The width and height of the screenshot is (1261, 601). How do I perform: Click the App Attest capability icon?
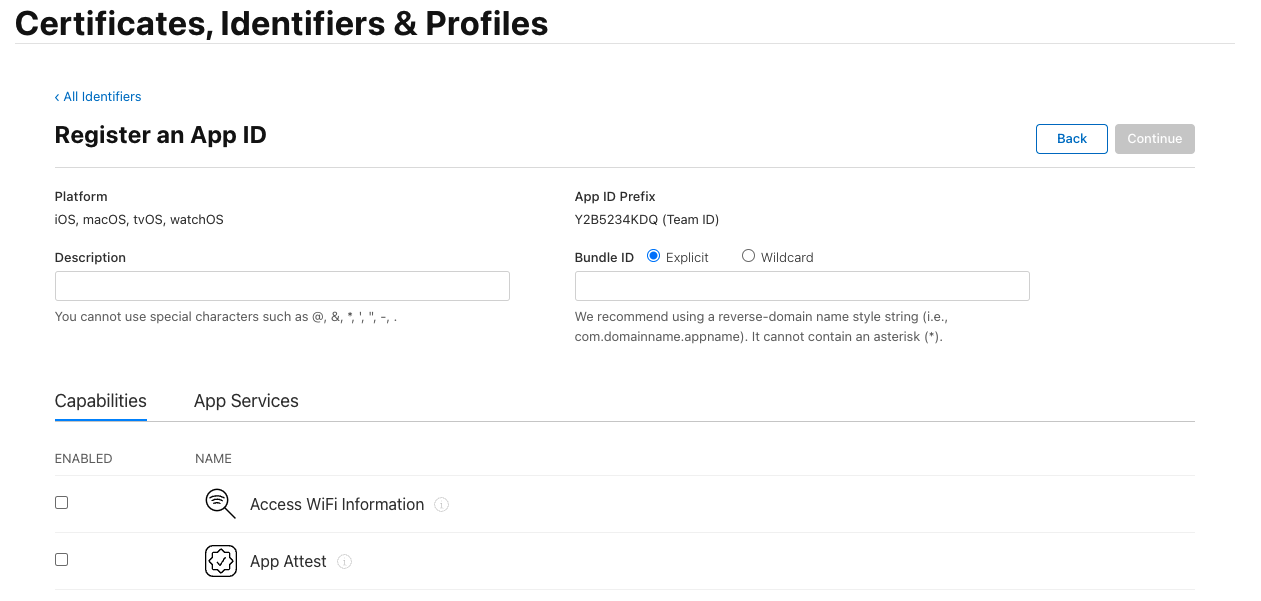click(x=220, y=560)
